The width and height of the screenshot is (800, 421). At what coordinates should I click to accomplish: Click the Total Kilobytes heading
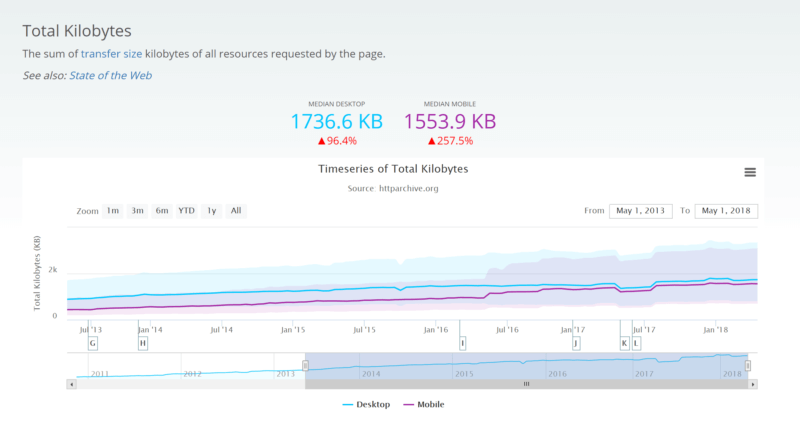77,31
